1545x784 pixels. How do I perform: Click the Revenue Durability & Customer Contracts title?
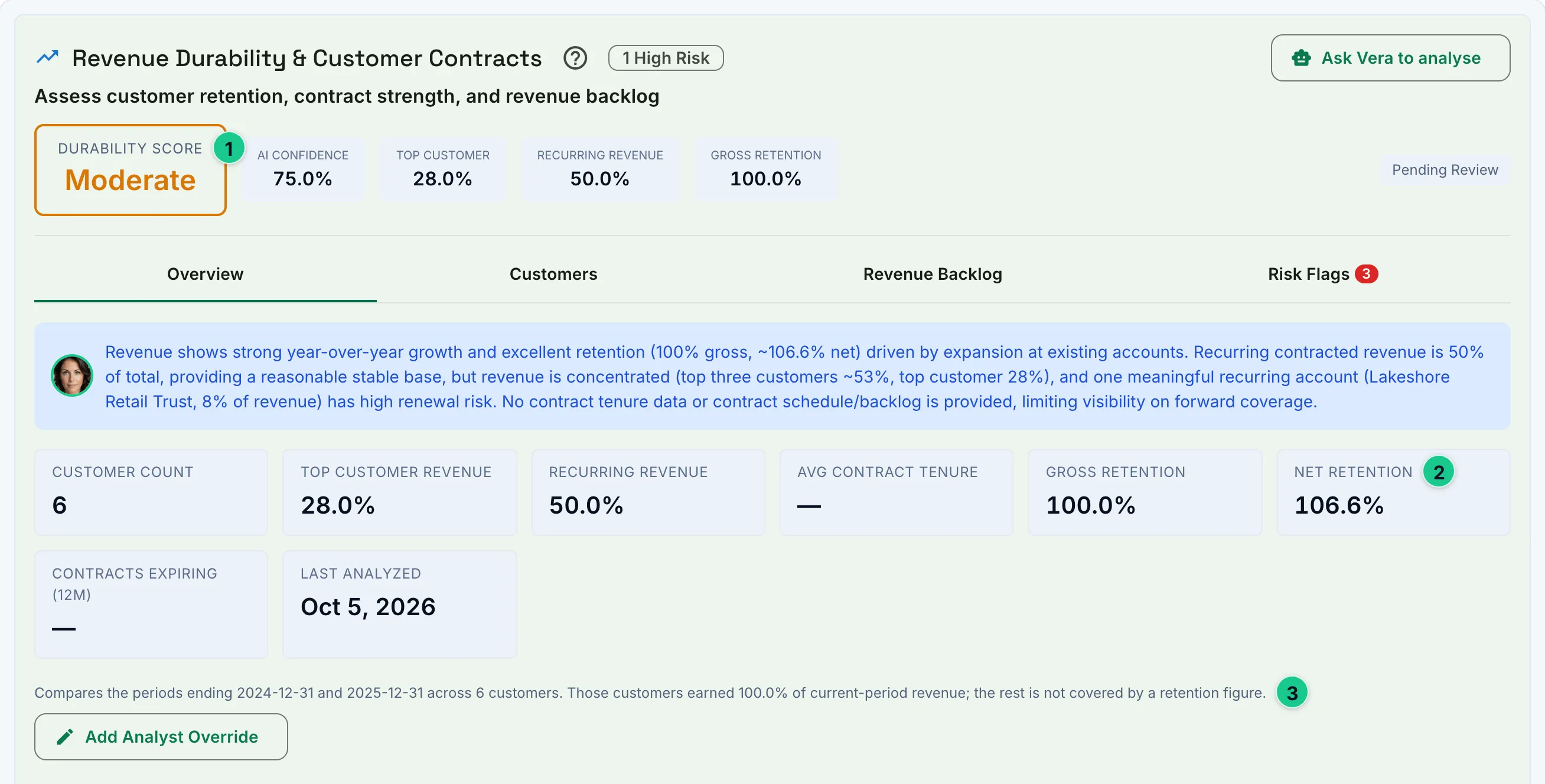[307, 58]
